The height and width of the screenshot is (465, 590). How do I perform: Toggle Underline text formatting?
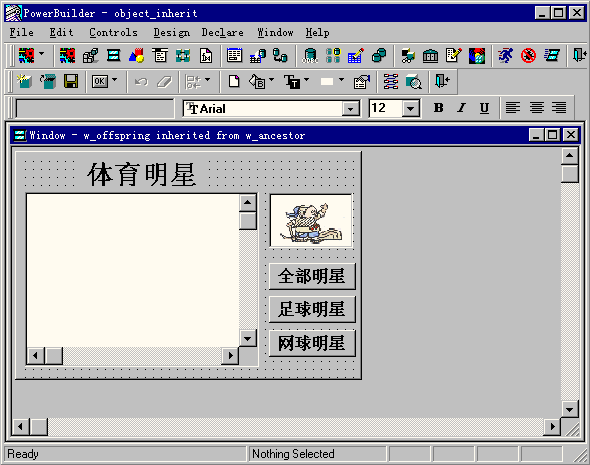coord(484,108)
